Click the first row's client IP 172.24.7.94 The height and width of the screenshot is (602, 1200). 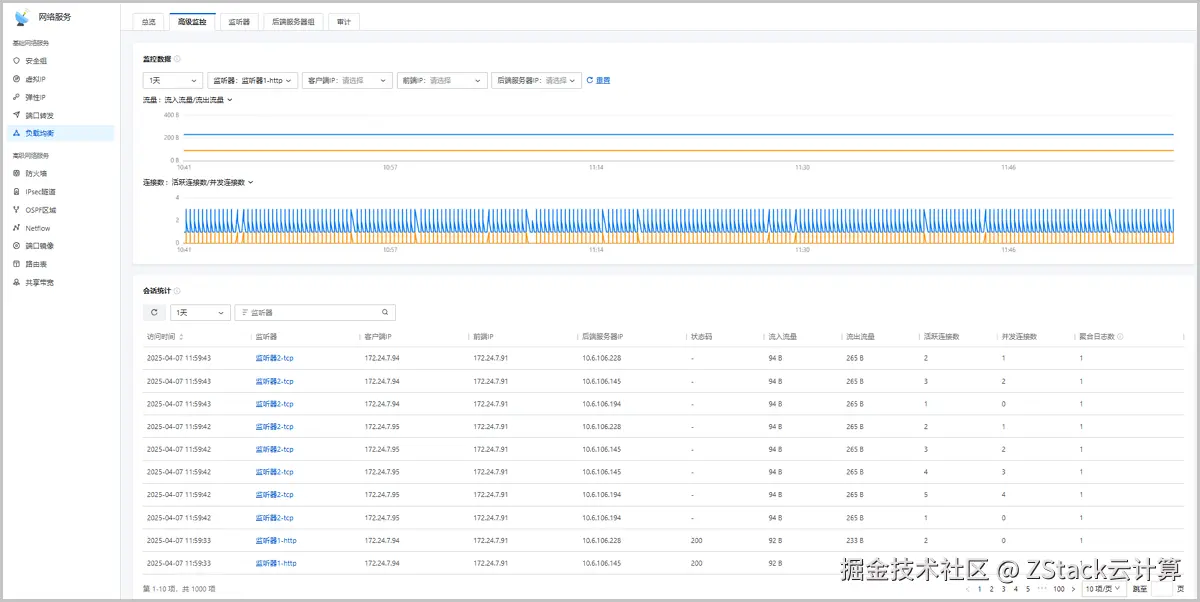[x=382, y=358]
